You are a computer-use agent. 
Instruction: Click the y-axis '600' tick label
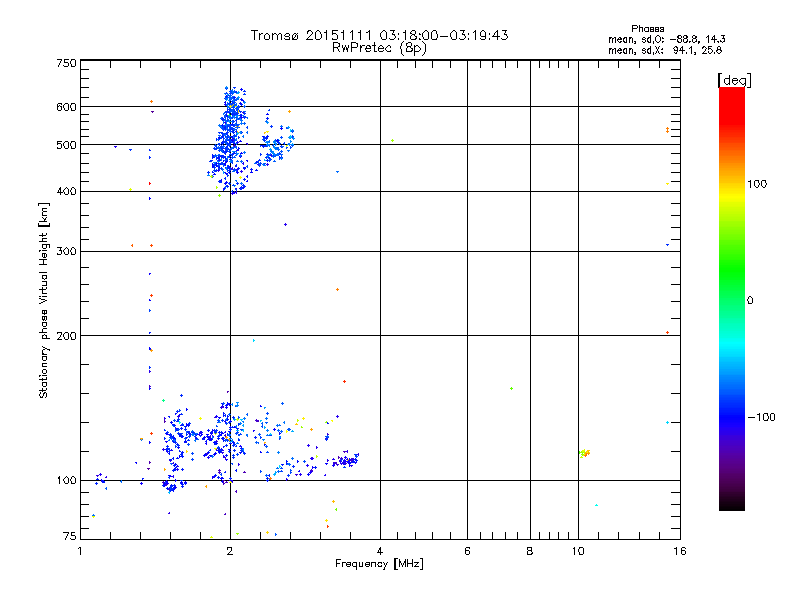pos(67,107)
